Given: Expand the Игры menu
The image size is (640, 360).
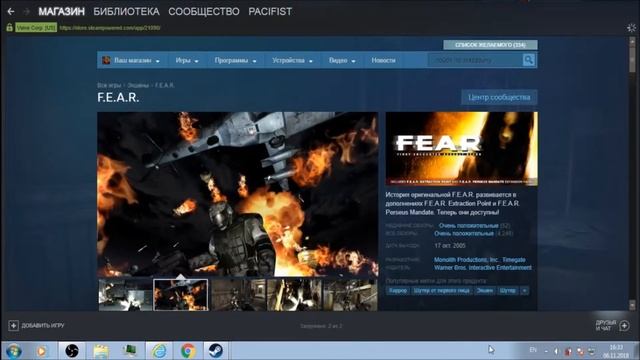Looking at the screenshot, I should pos(187,60).
